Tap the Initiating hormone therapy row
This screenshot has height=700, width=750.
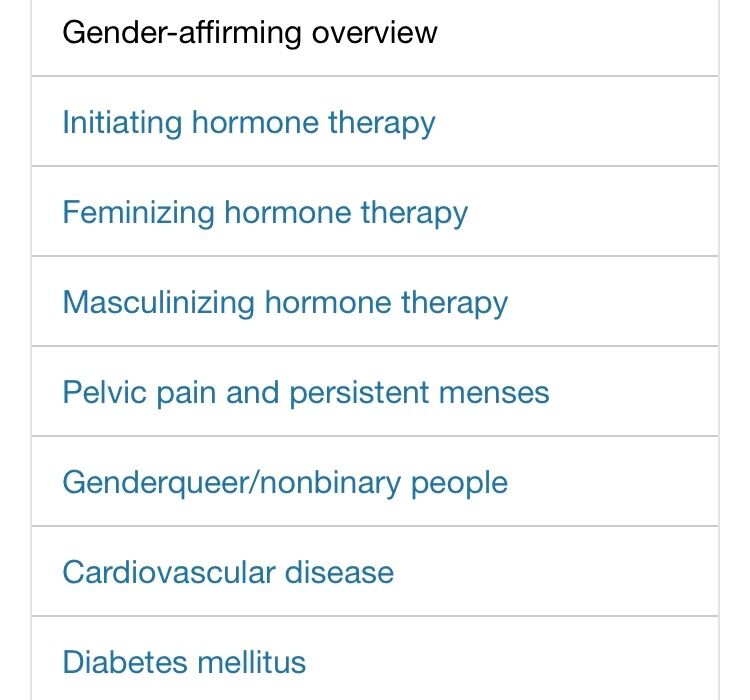[375, 121]
